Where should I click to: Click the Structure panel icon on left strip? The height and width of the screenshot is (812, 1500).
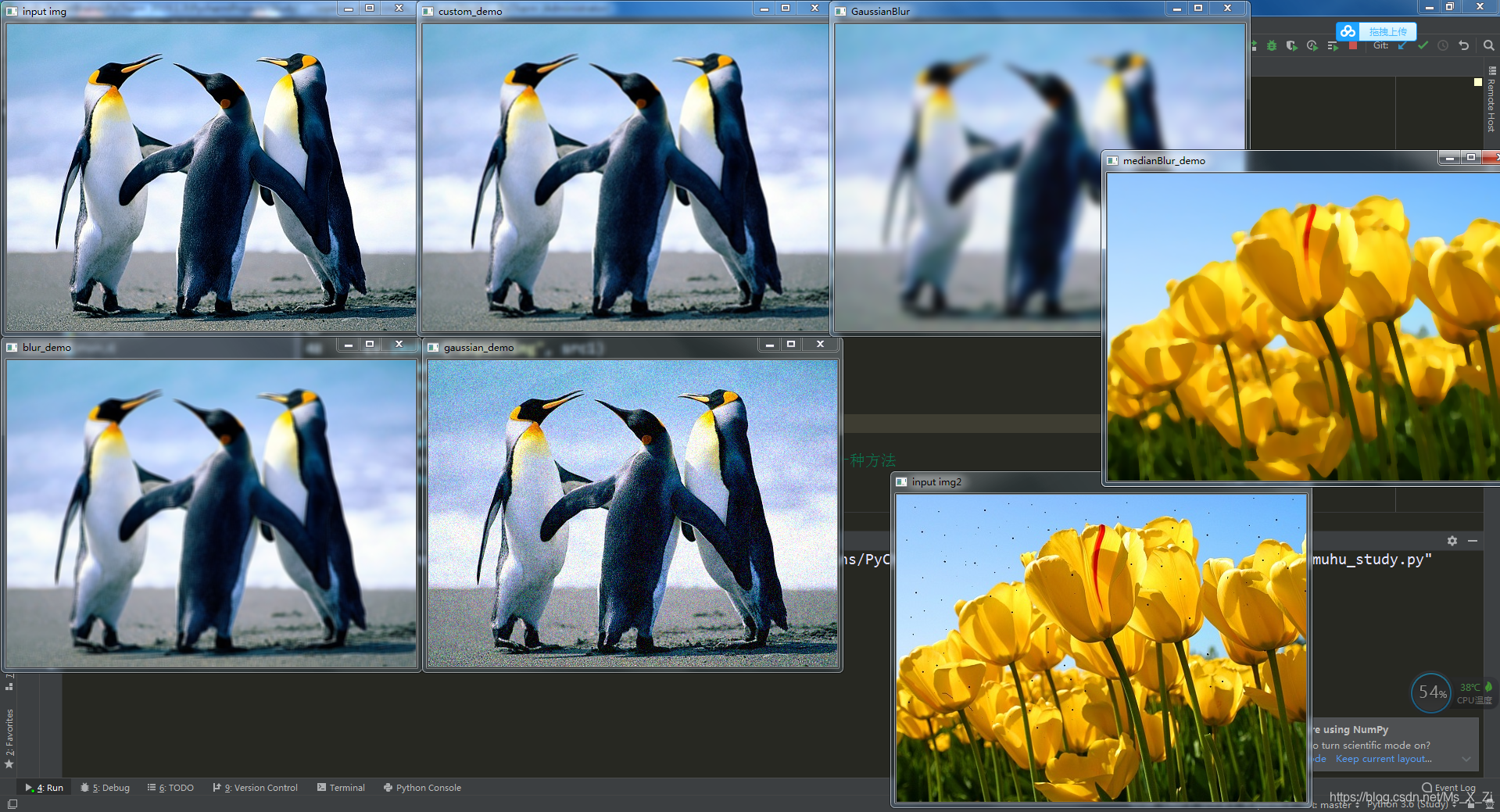point(9,687)
